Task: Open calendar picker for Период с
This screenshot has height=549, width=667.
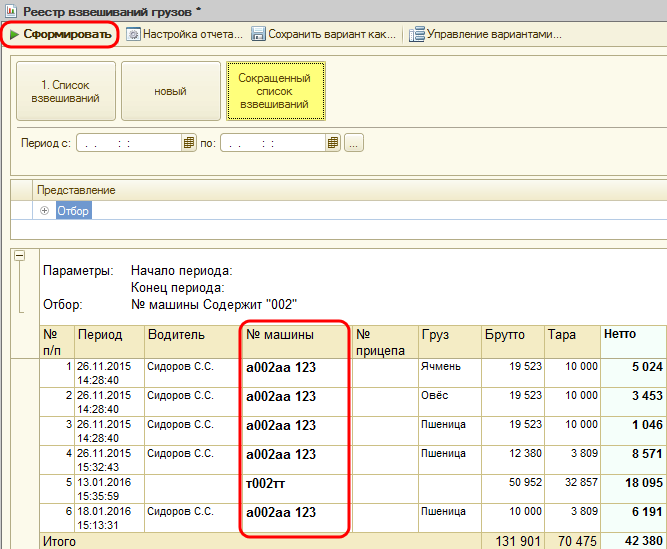Action: coord(188,143)
